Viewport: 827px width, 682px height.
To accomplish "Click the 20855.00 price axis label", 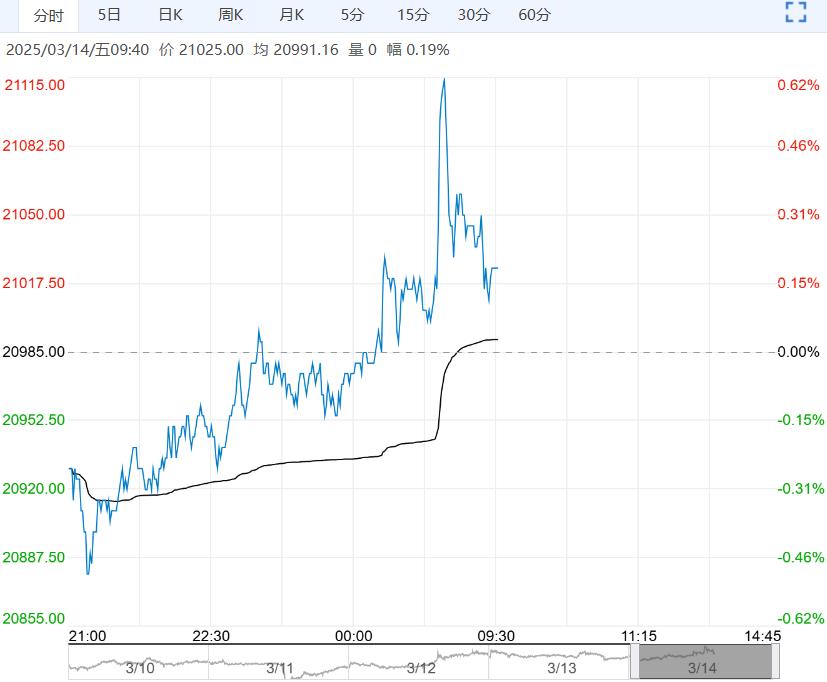I will (34, 618).
